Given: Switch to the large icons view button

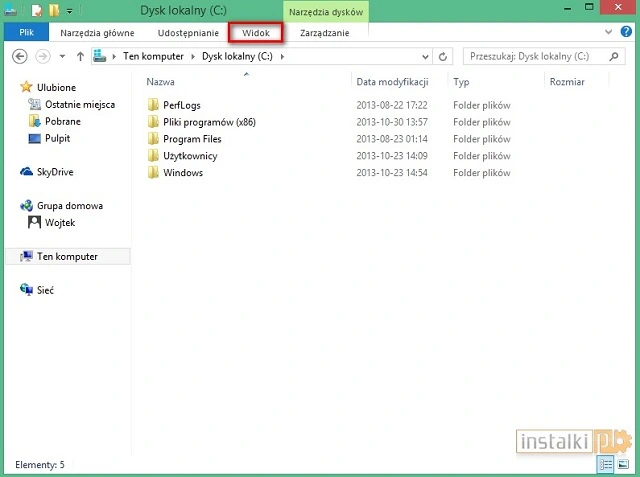Looking at the screenshot, I should coord(625,465).
